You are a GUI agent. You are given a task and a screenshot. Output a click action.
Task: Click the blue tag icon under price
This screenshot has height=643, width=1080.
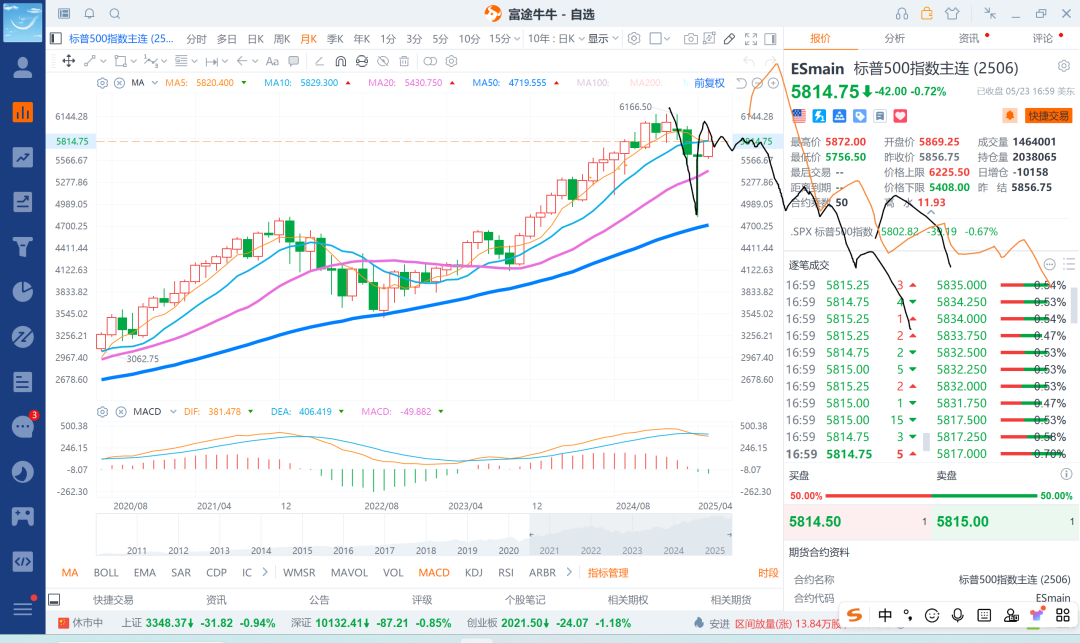pyautogui.click(x=860, y=116)
